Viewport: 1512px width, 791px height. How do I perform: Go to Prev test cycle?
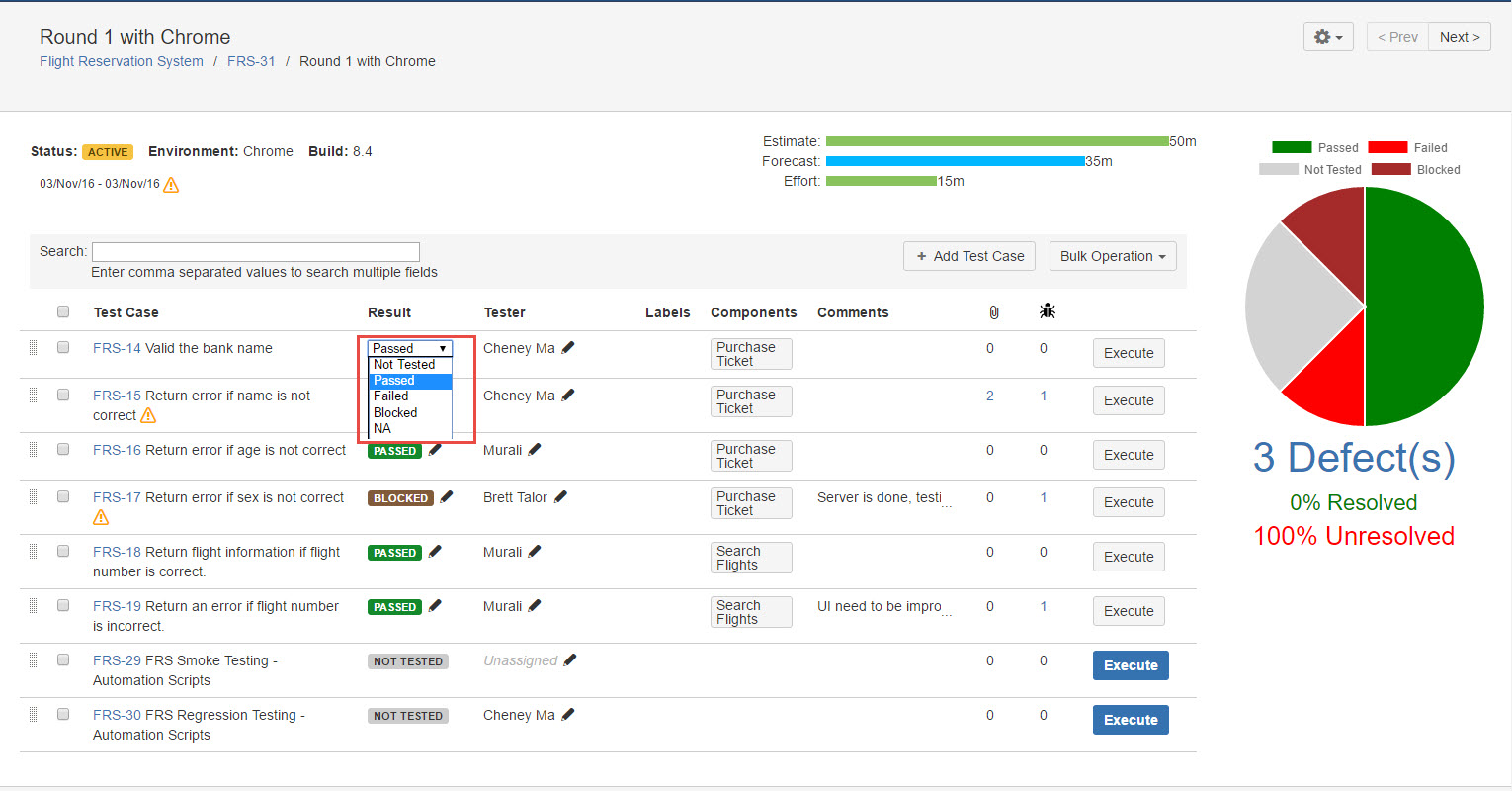click(x=1397, y=37)
